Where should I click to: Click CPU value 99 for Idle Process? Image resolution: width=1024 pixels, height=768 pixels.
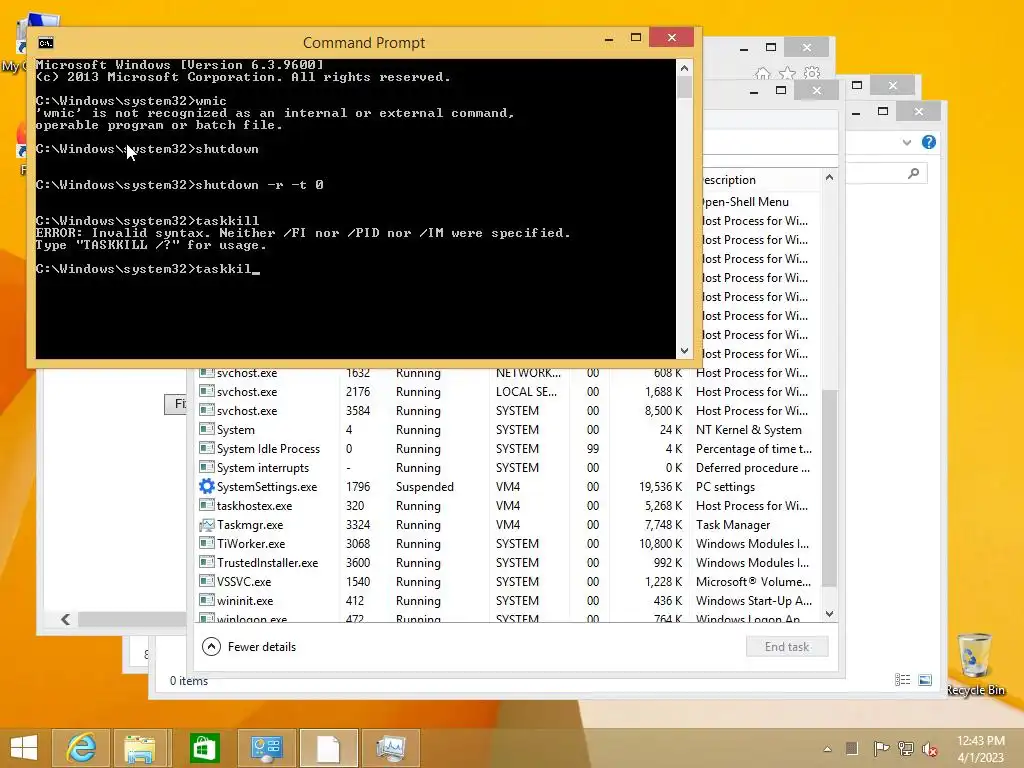click(592, 449)
